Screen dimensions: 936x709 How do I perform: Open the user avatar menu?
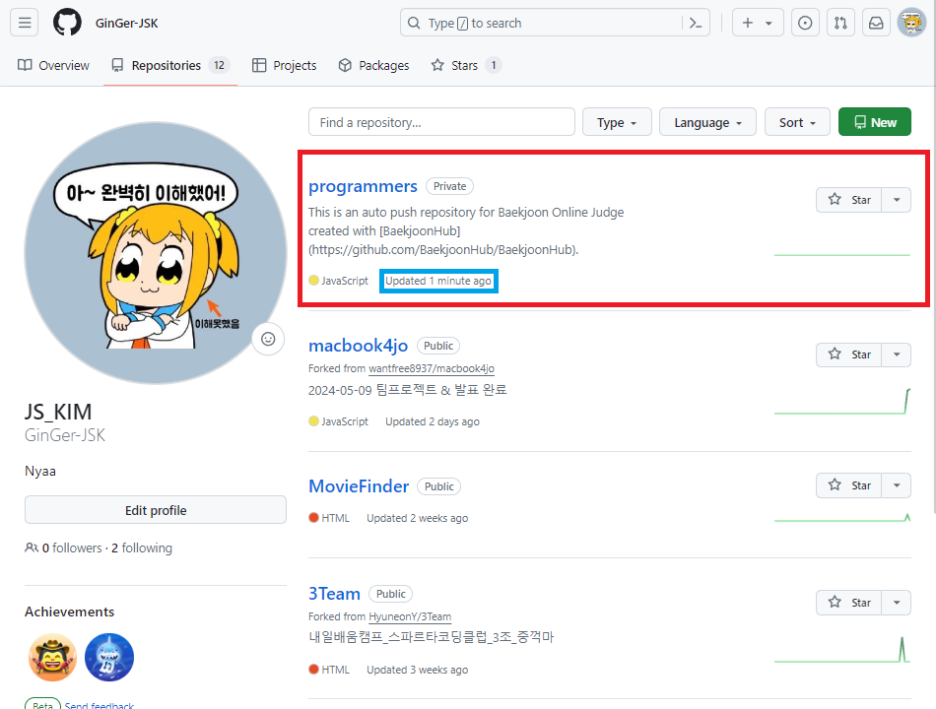pos(912,23)
